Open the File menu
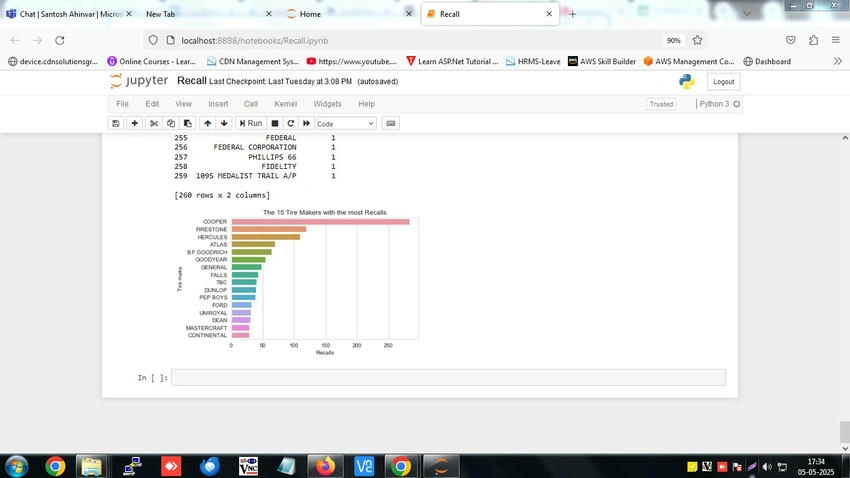 click(123, 104)
